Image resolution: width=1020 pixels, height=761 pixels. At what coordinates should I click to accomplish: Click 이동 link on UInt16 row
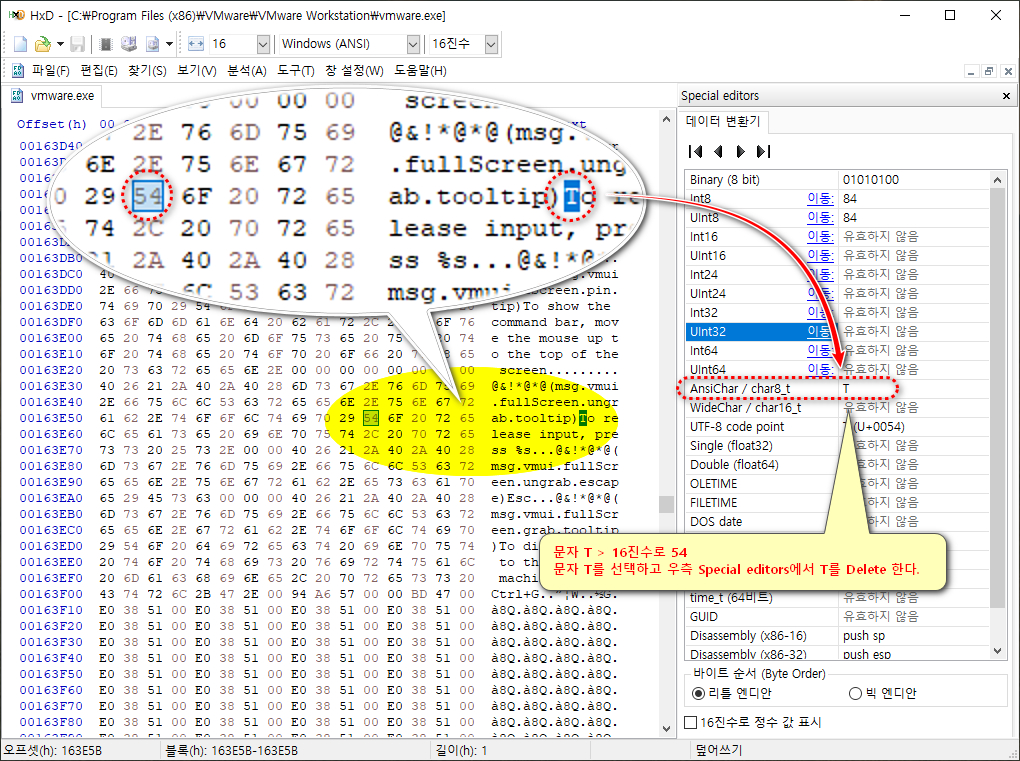click(x=820, y=256)
